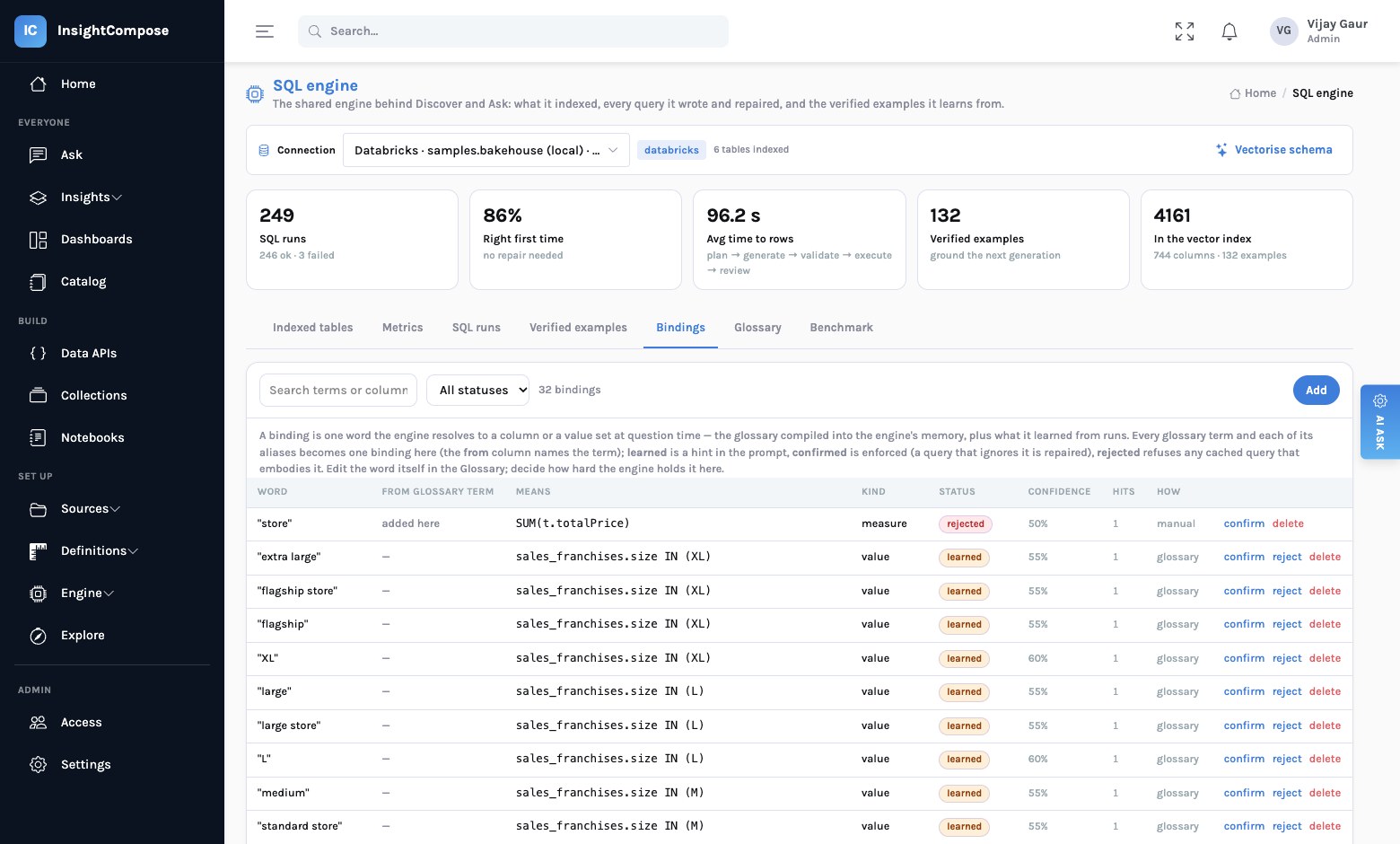
Task: Open the notifications bell
Action: [x=1229, y=31]
